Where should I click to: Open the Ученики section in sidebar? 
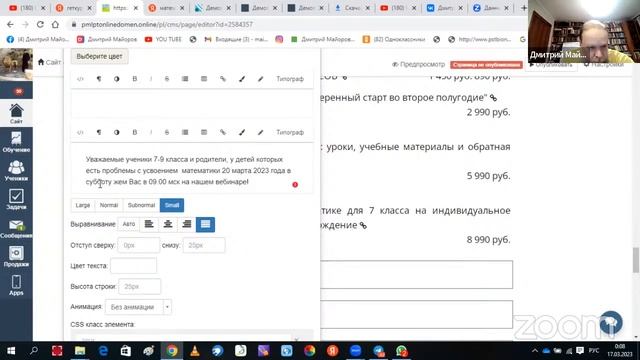tap(16, 171)
